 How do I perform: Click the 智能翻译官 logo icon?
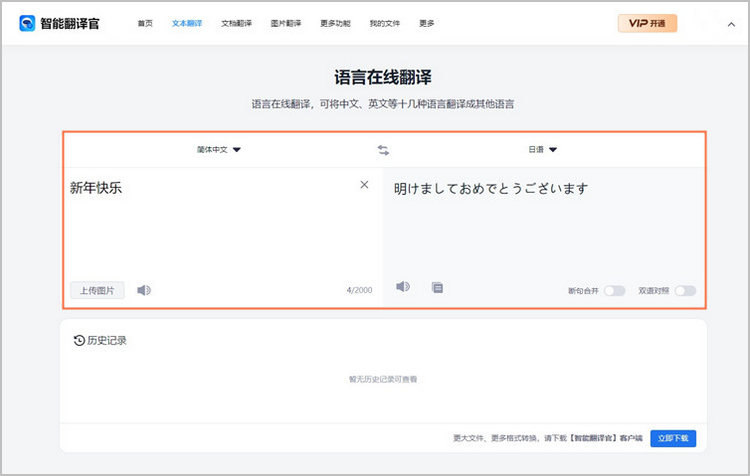[27, 23]
